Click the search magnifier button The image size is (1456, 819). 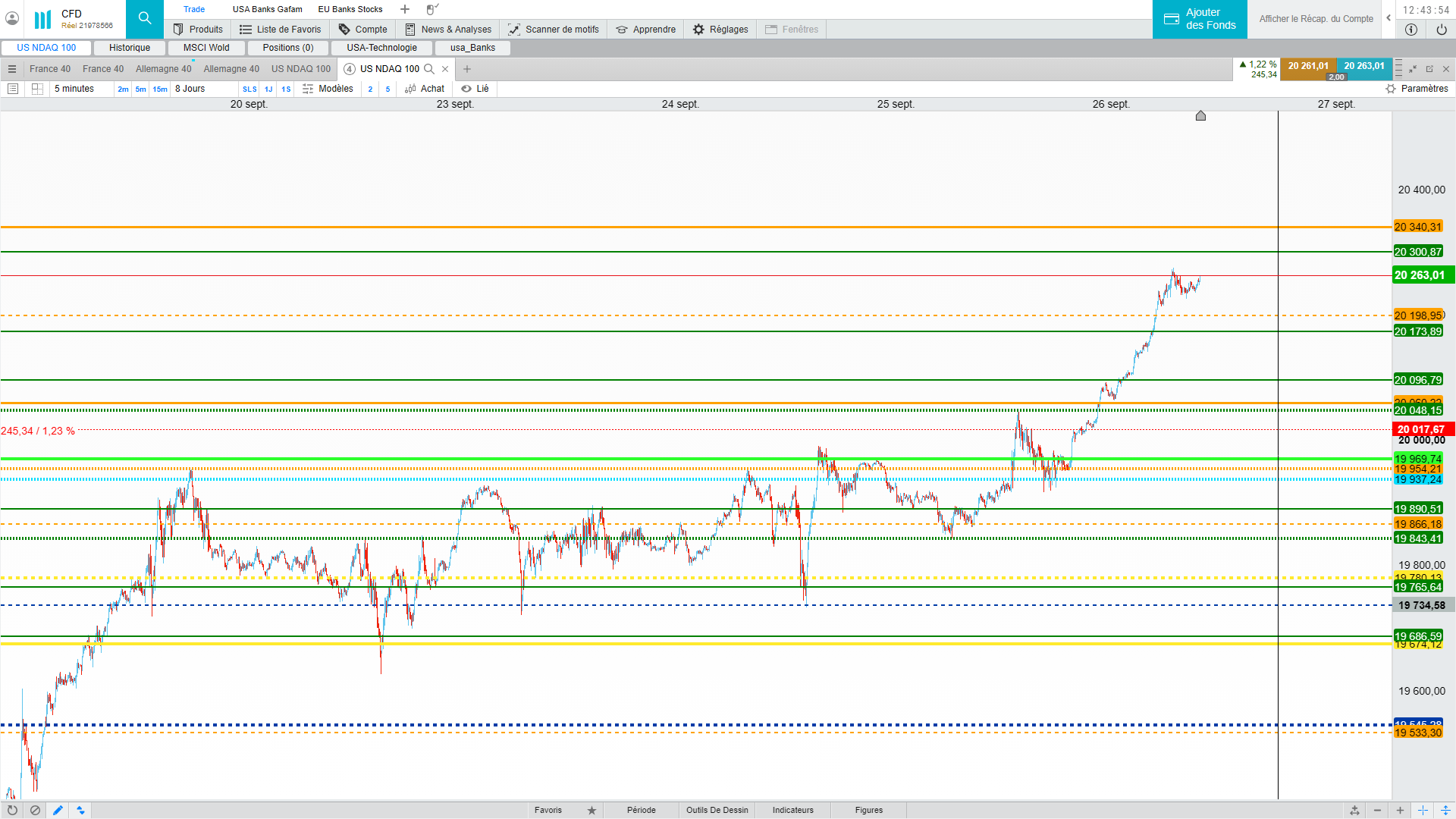point(144,18)
